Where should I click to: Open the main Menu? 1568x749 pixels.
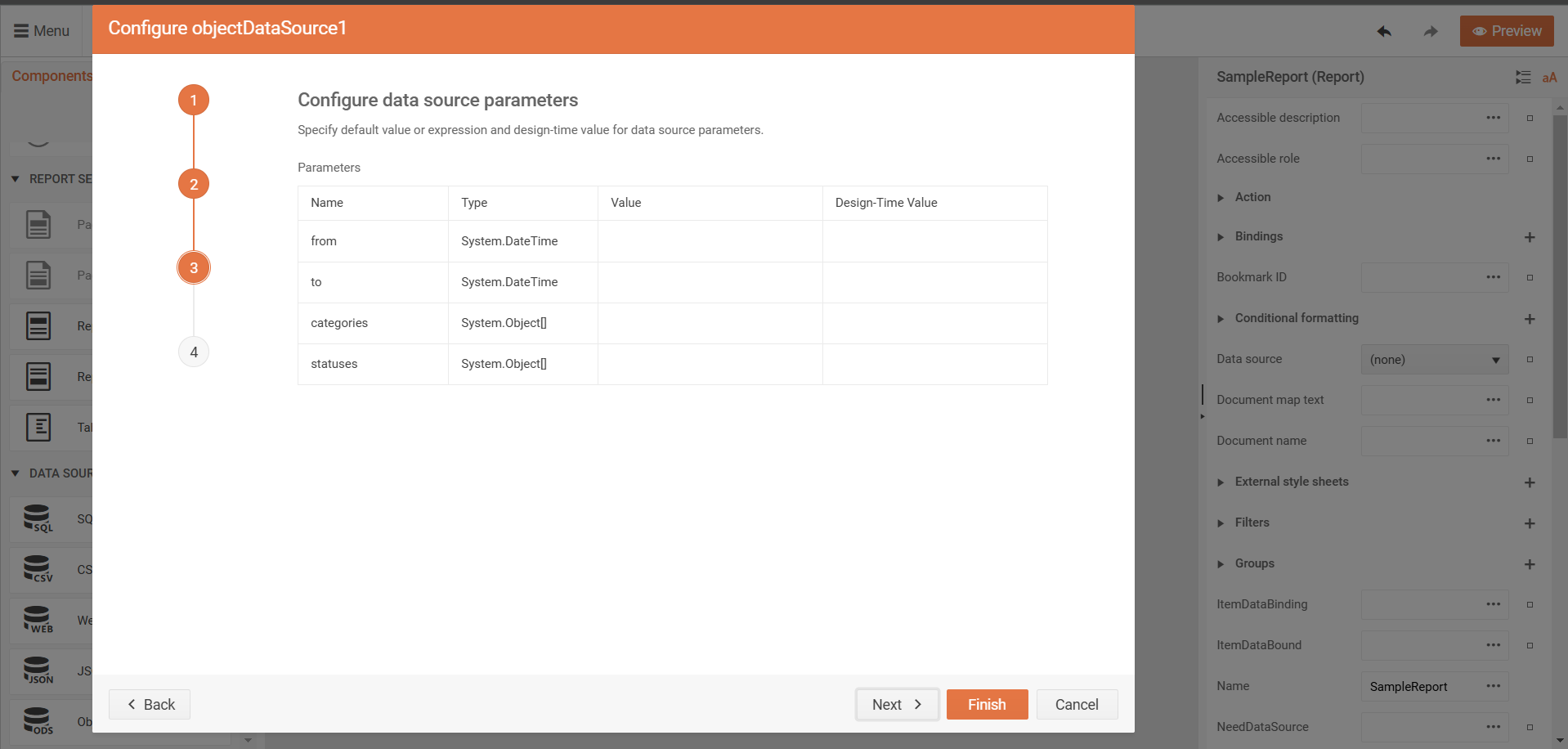(x=42, y=31)
